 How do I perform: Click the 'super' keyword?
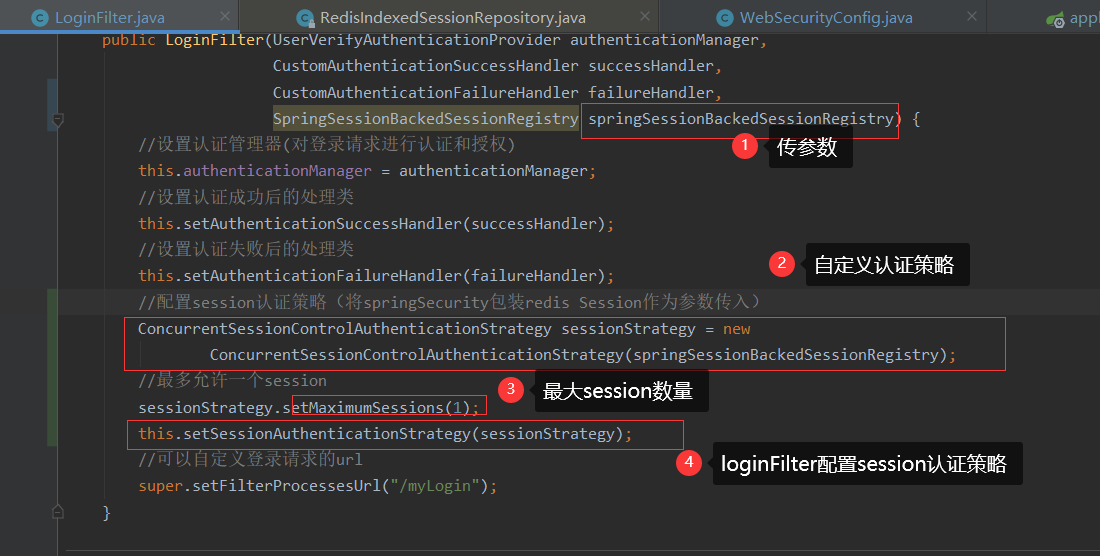[161, 486]
